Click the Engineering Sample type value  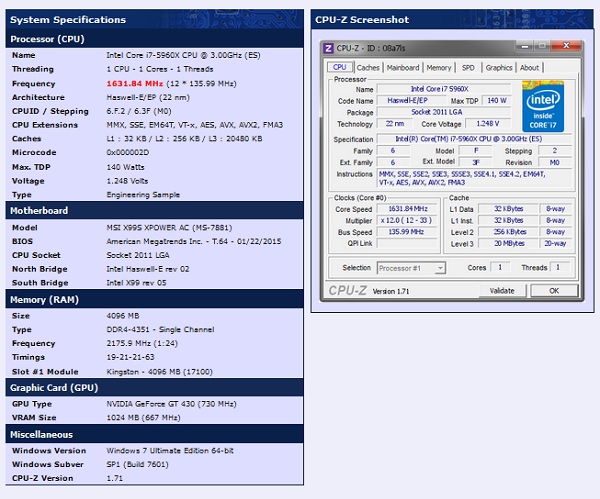(x=143, y=194)
